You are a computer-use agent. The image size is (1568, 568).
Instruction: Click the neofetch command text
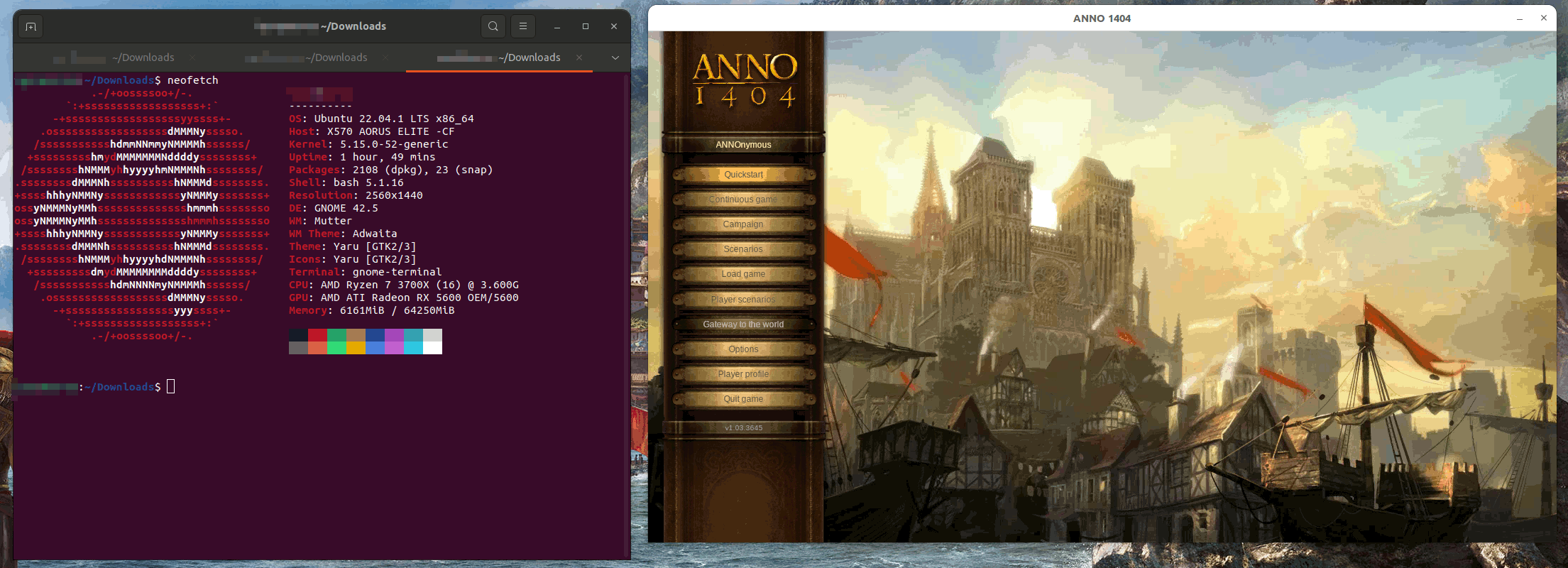coord(192,80)
